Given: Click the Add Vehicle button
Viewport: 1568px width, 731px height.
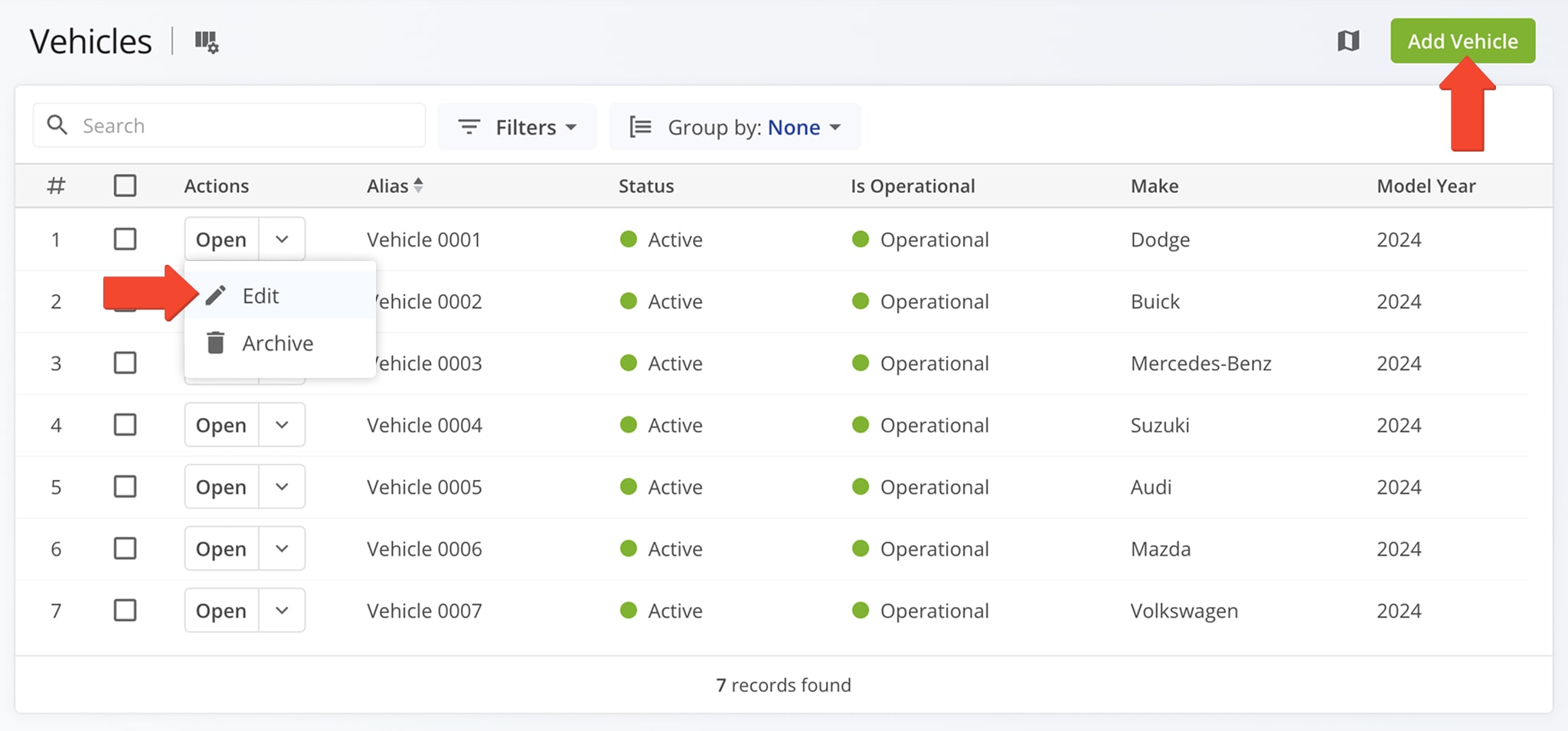Looking at the screenshot, I should [x=1462, y=41].
